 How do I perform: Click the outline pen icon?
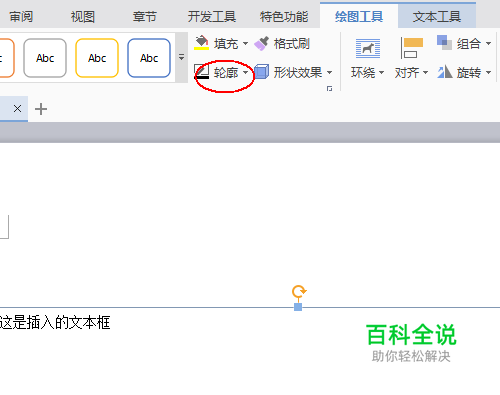coord(201,72)
